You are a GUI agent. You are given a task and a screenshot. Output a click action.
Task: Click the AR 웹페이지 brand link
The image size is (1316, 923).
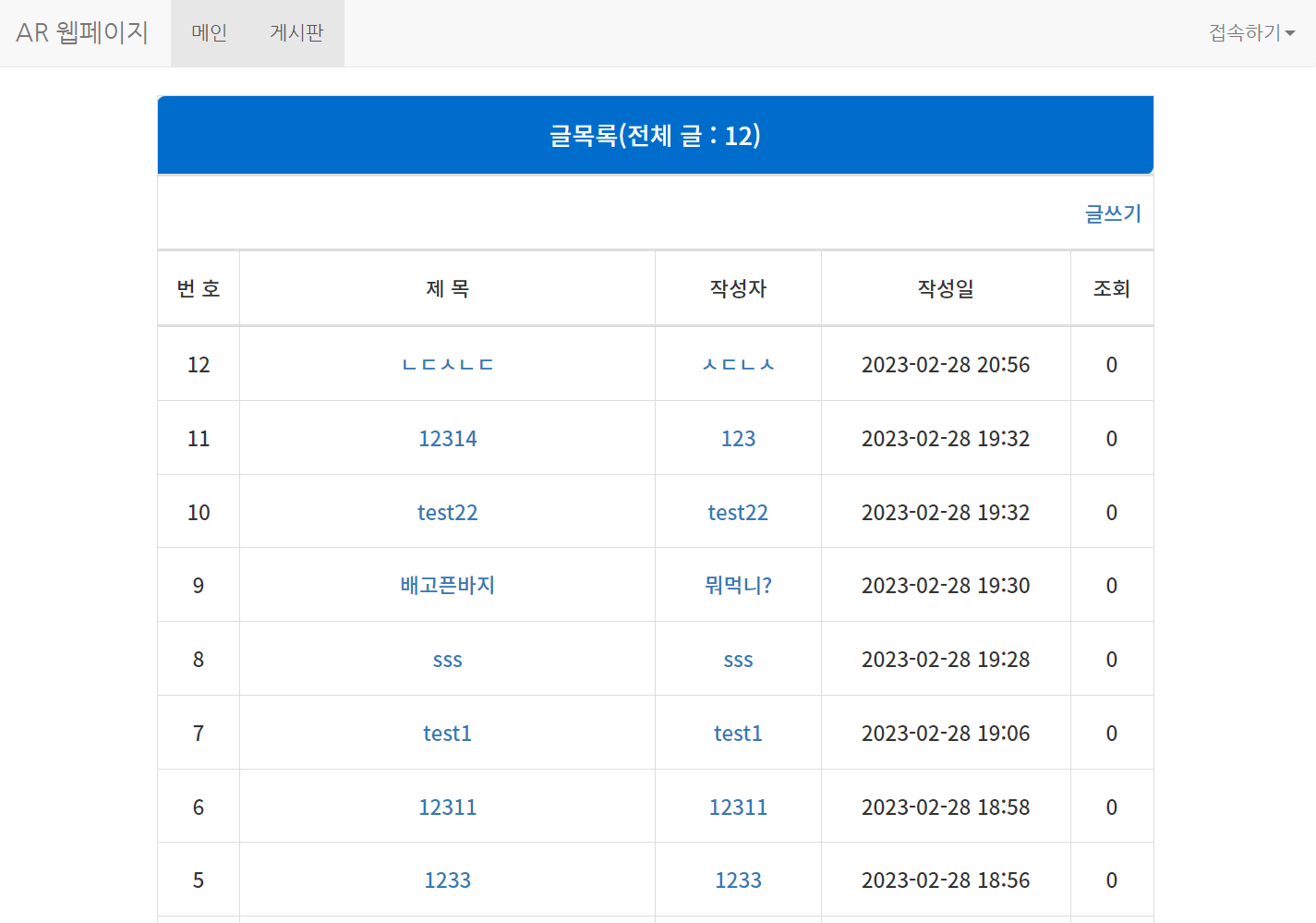pyautogui.click(x=82, y=33)
